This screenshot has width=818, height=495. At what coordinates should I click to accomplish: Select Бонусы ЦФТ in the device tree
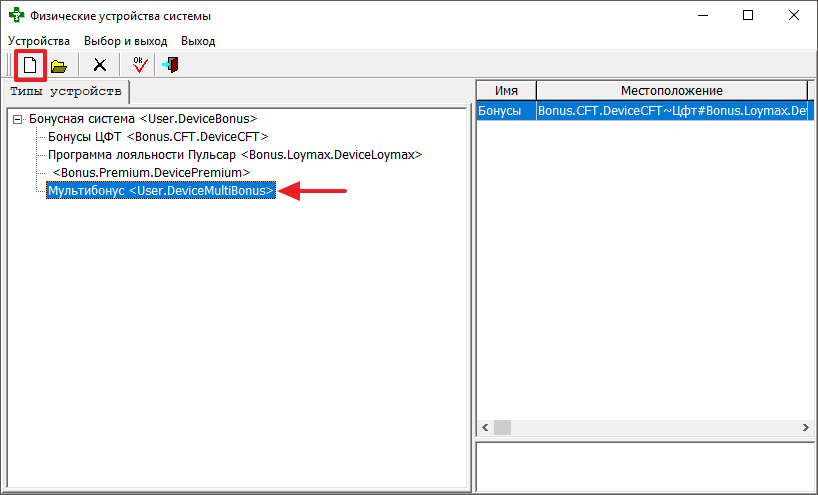pos(157,137)
